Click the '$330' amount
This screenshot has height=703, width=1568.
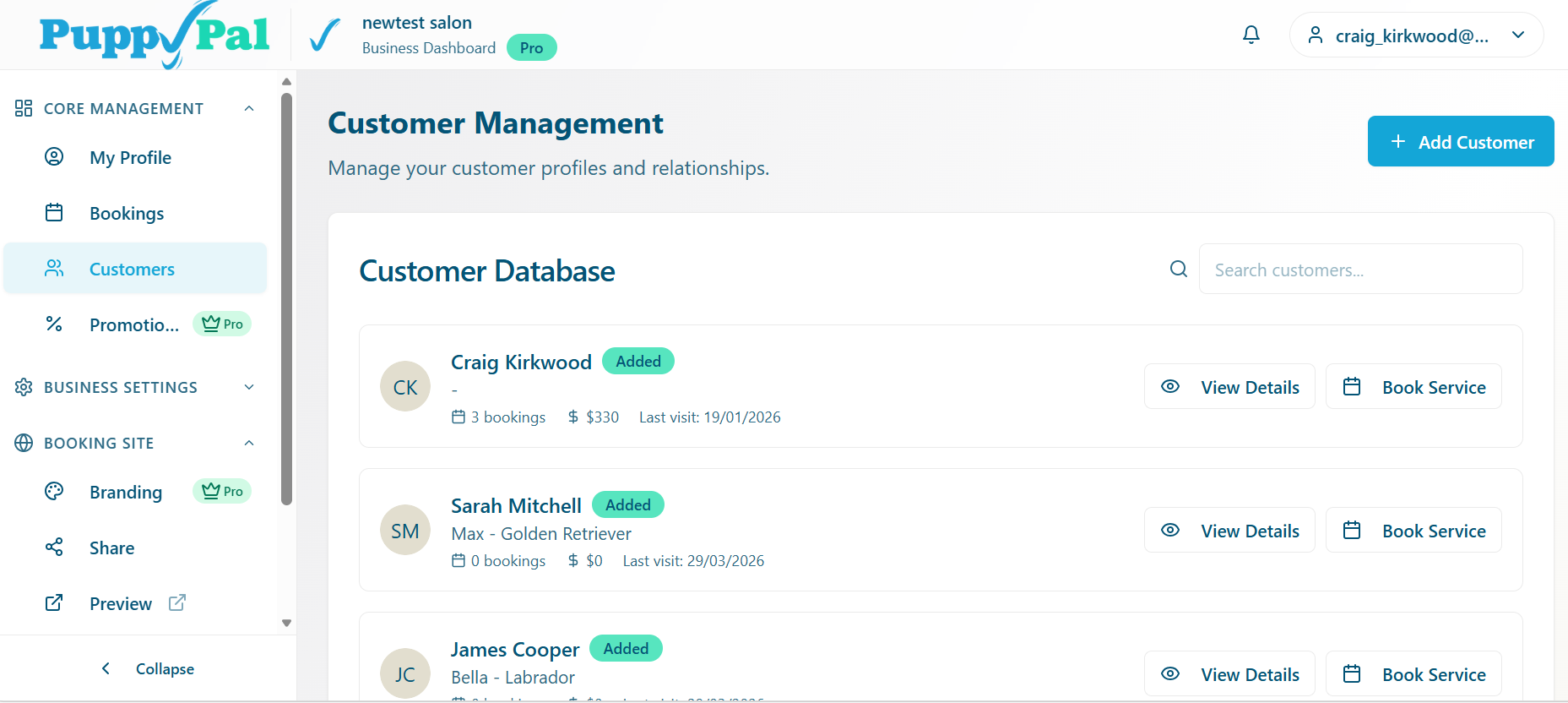(602, 417)
